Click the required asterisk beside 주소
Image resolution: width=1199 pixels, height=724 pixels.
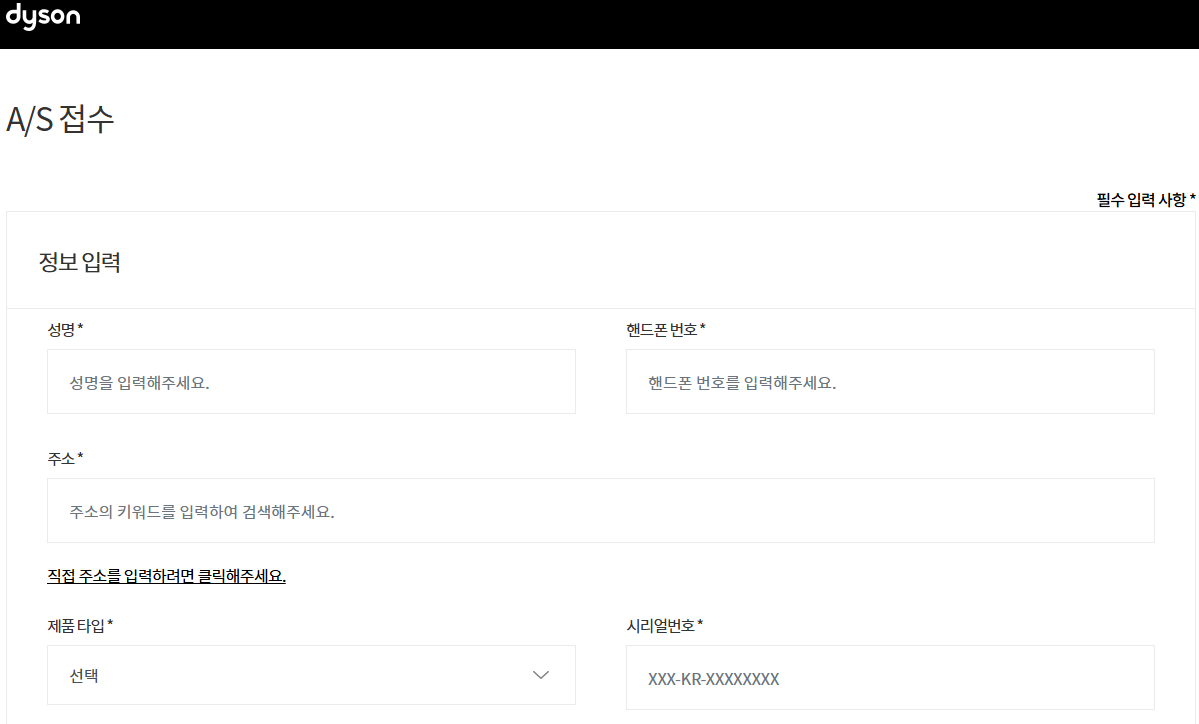coord(81,457)
